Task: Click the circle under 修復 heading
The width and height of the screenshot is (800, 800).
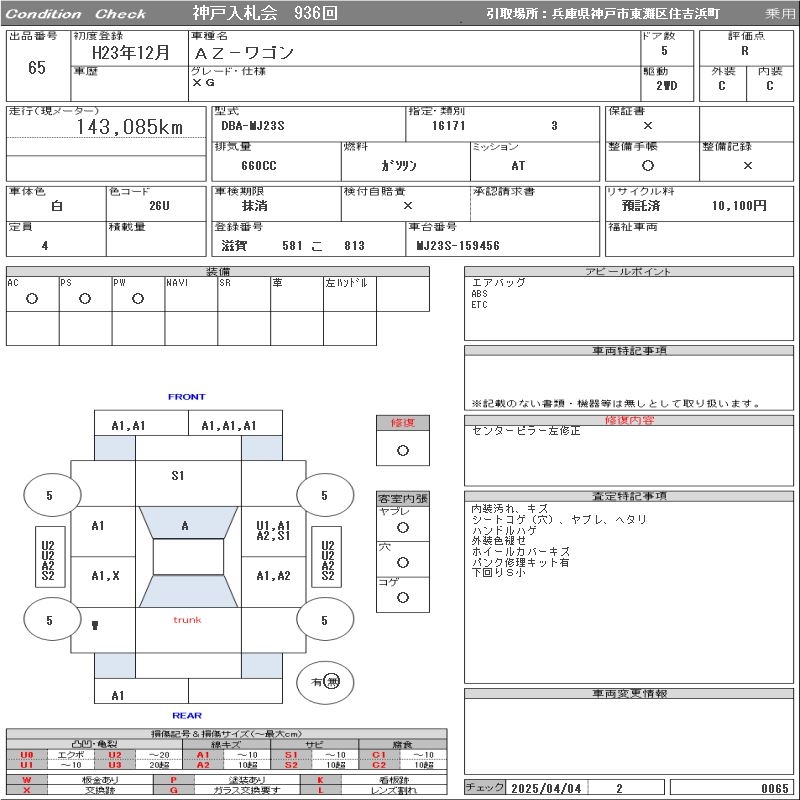Action: tap(403, 451)
